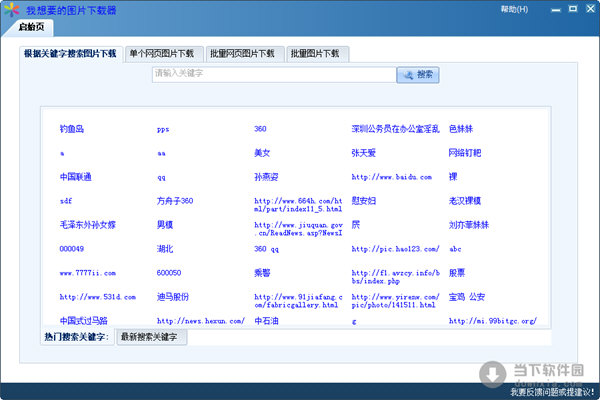Open the www.yirenw.com photo/141511 link
Screen dimensions: 600x400
click(x=395, y=301)
